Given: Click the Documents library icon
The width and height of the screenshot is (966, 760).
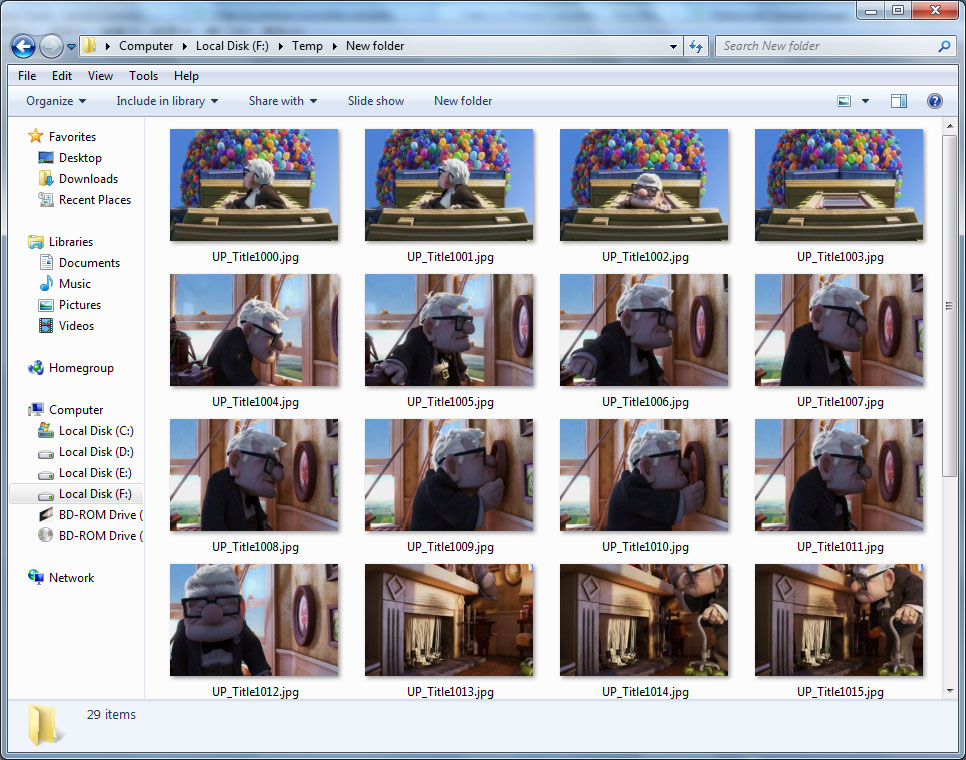Looking at the screenshot, I should (46, 262).
